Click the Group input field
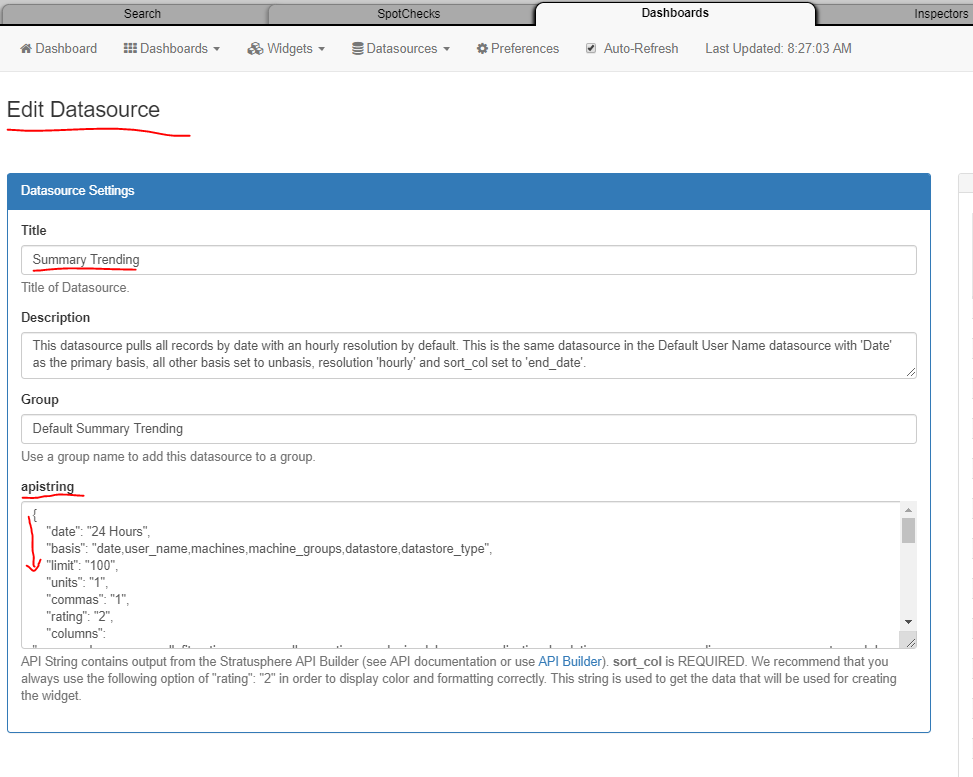Image resolution: width=973 pixels, height=777 pixels. pos(469,429)
